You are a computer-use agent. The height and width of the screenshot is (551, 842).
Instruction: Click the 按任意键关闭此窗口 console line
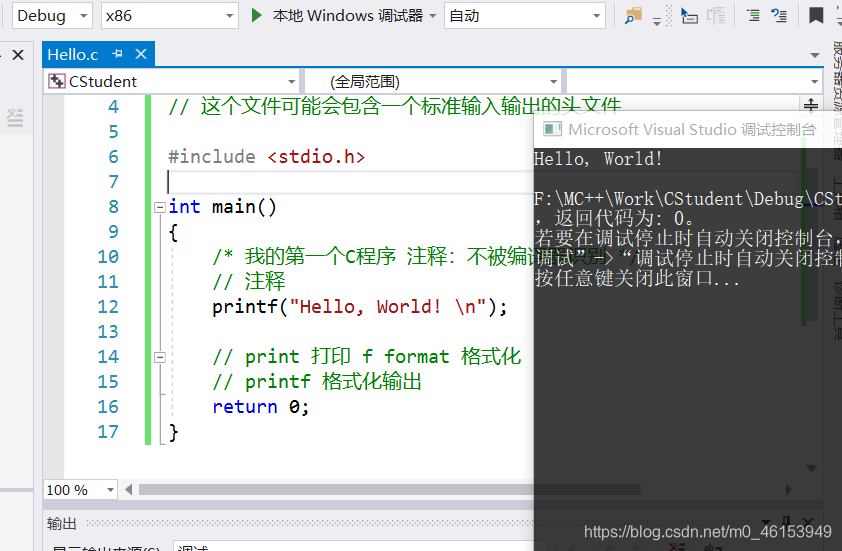coord(637,279)
